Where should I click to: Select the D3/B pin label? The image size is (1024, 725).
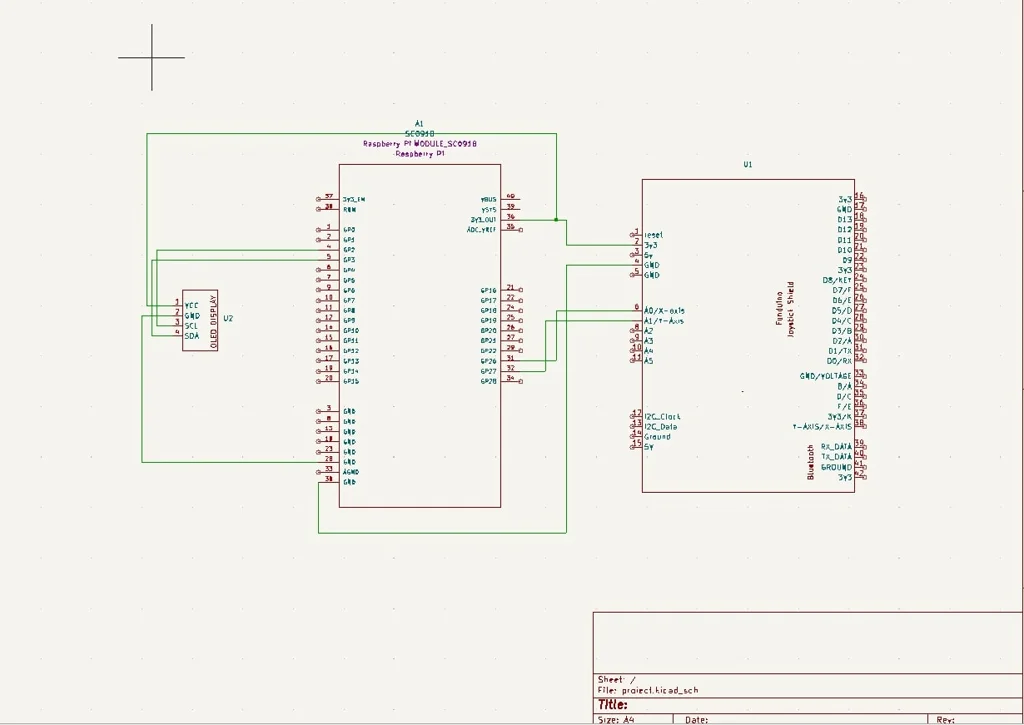coord(842,331)
